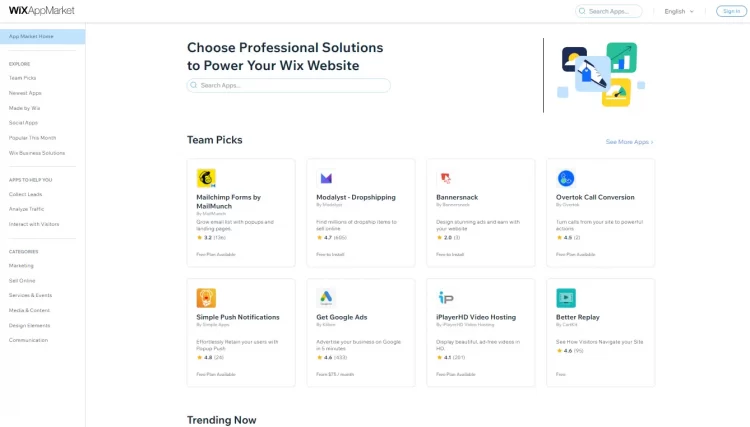Select App Market Home in sidebar

click(x=43, y=36)
